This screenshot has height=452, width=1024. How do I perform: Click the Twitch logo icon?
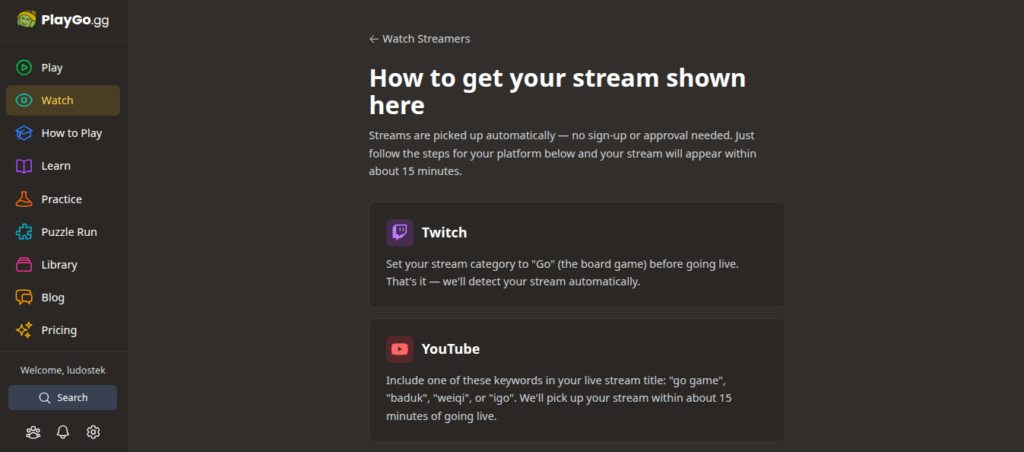(400, 233)
